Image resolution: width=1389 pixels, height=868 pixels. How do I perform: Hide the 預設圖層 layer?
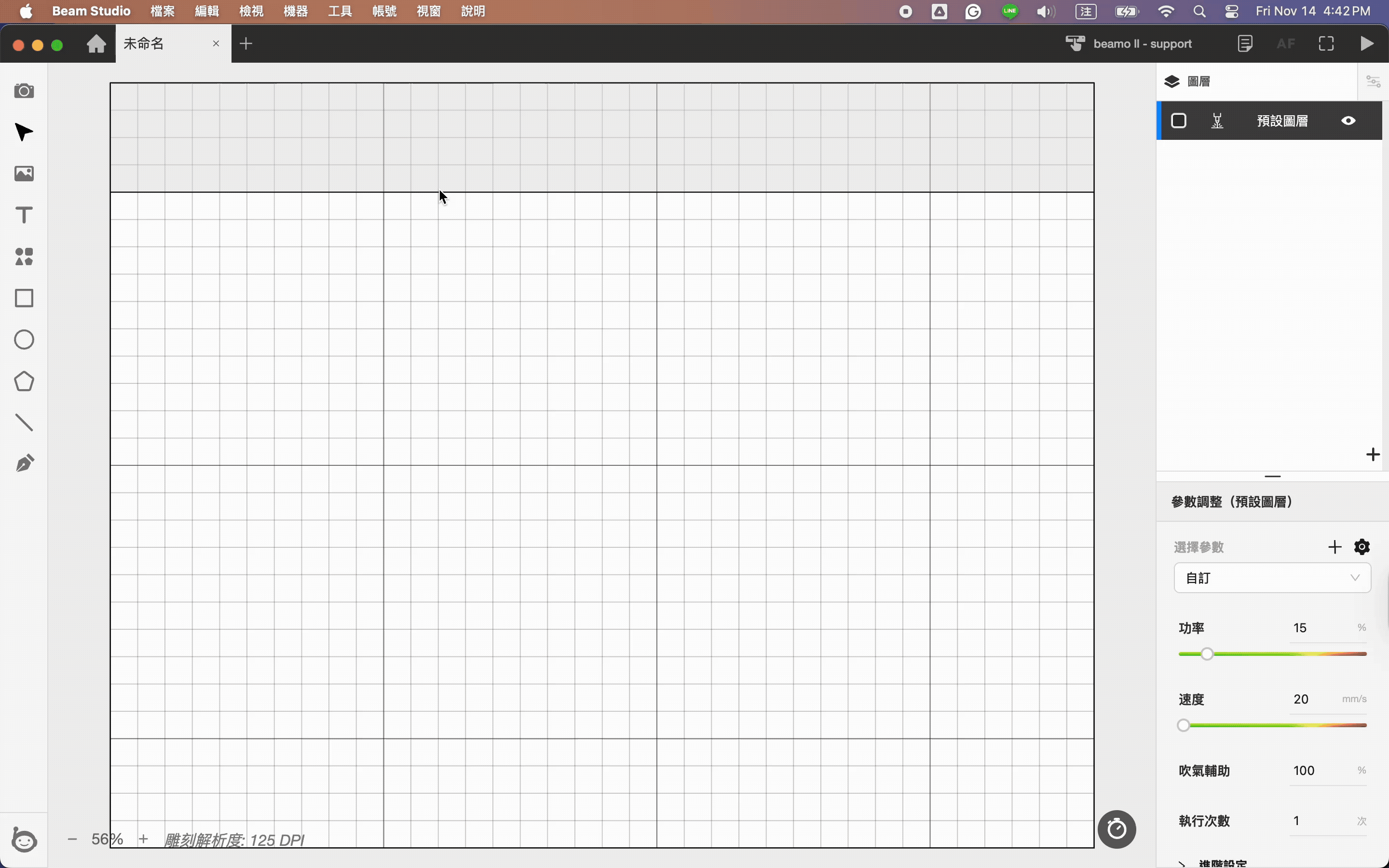pos(1348,121)
